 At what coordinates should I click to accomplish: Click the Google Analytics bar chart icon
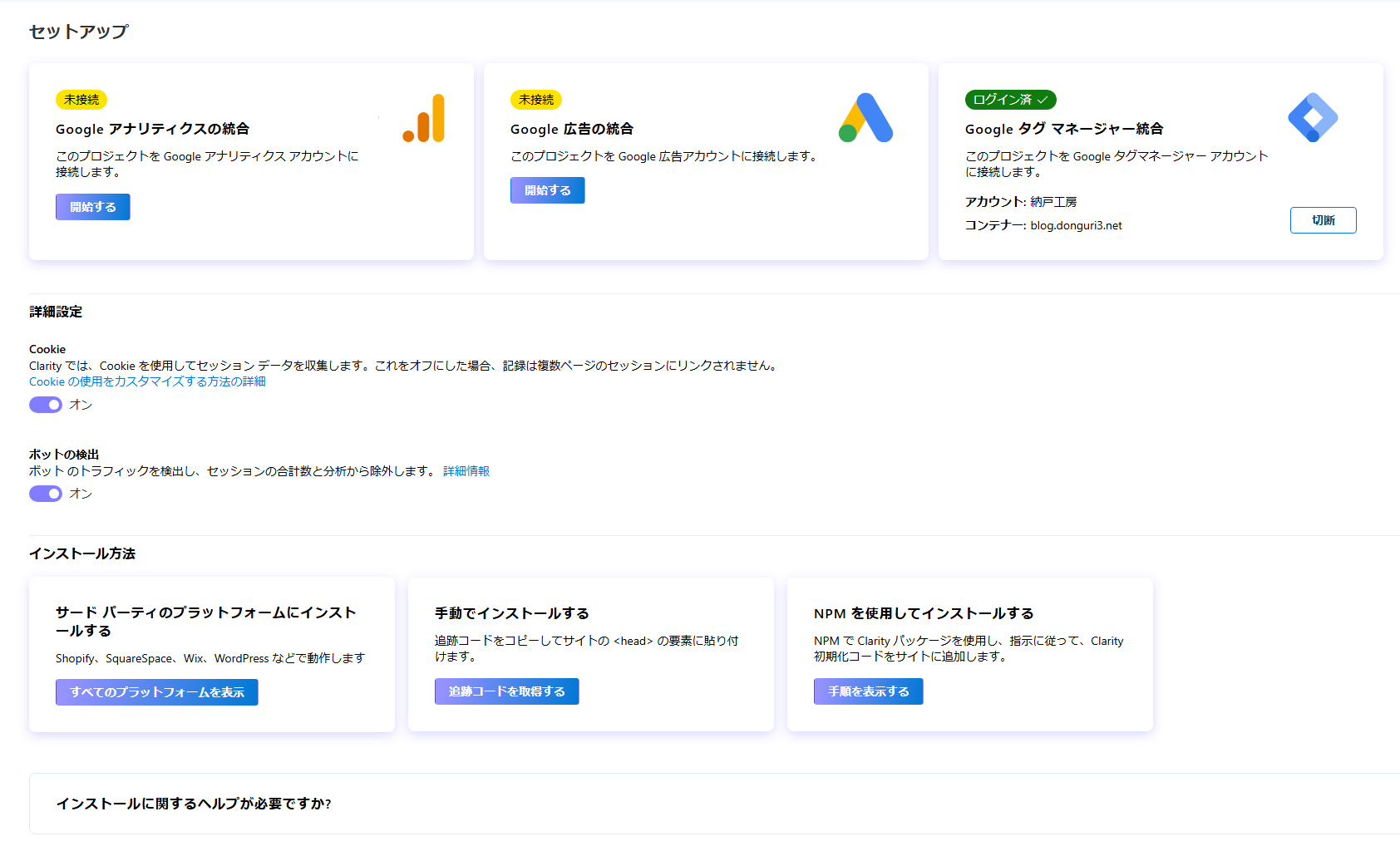click(424, 118)
